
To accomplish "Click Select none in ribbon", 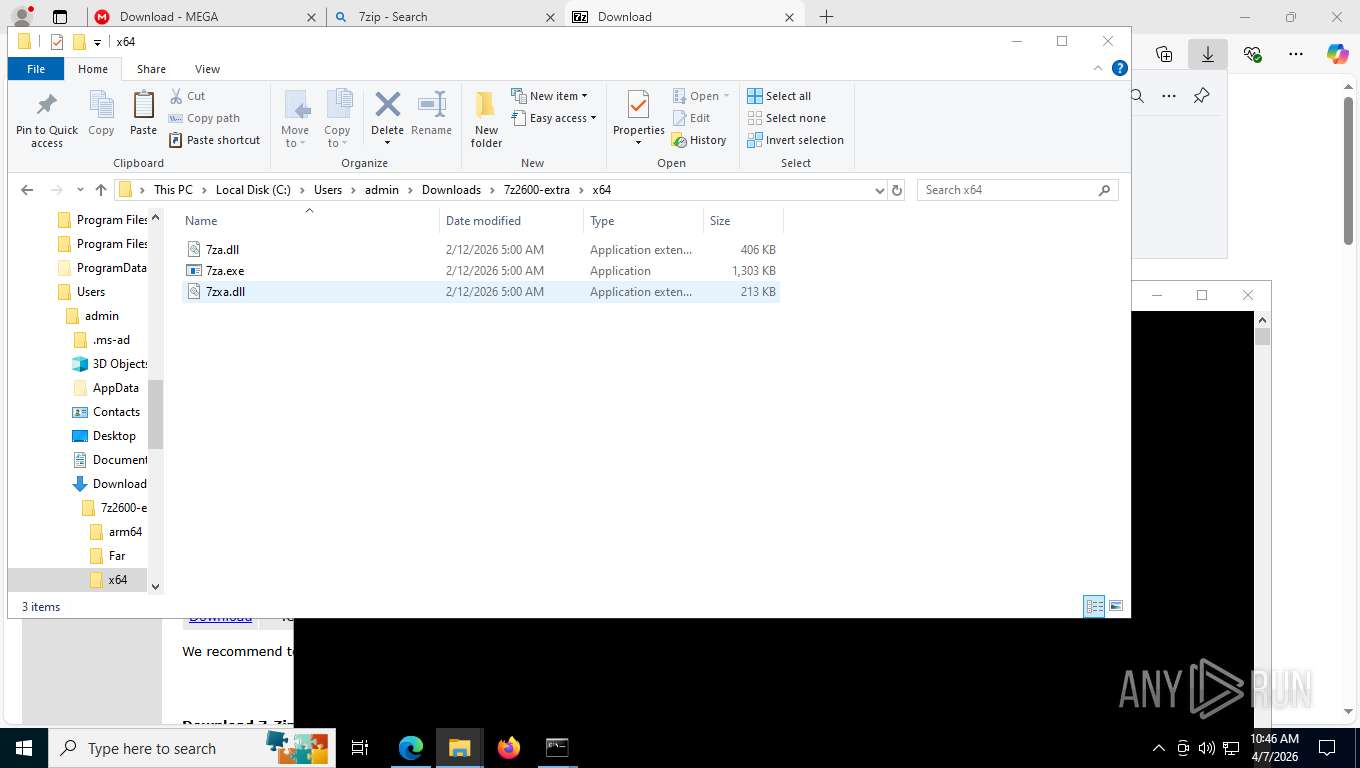I will point(787,118).
